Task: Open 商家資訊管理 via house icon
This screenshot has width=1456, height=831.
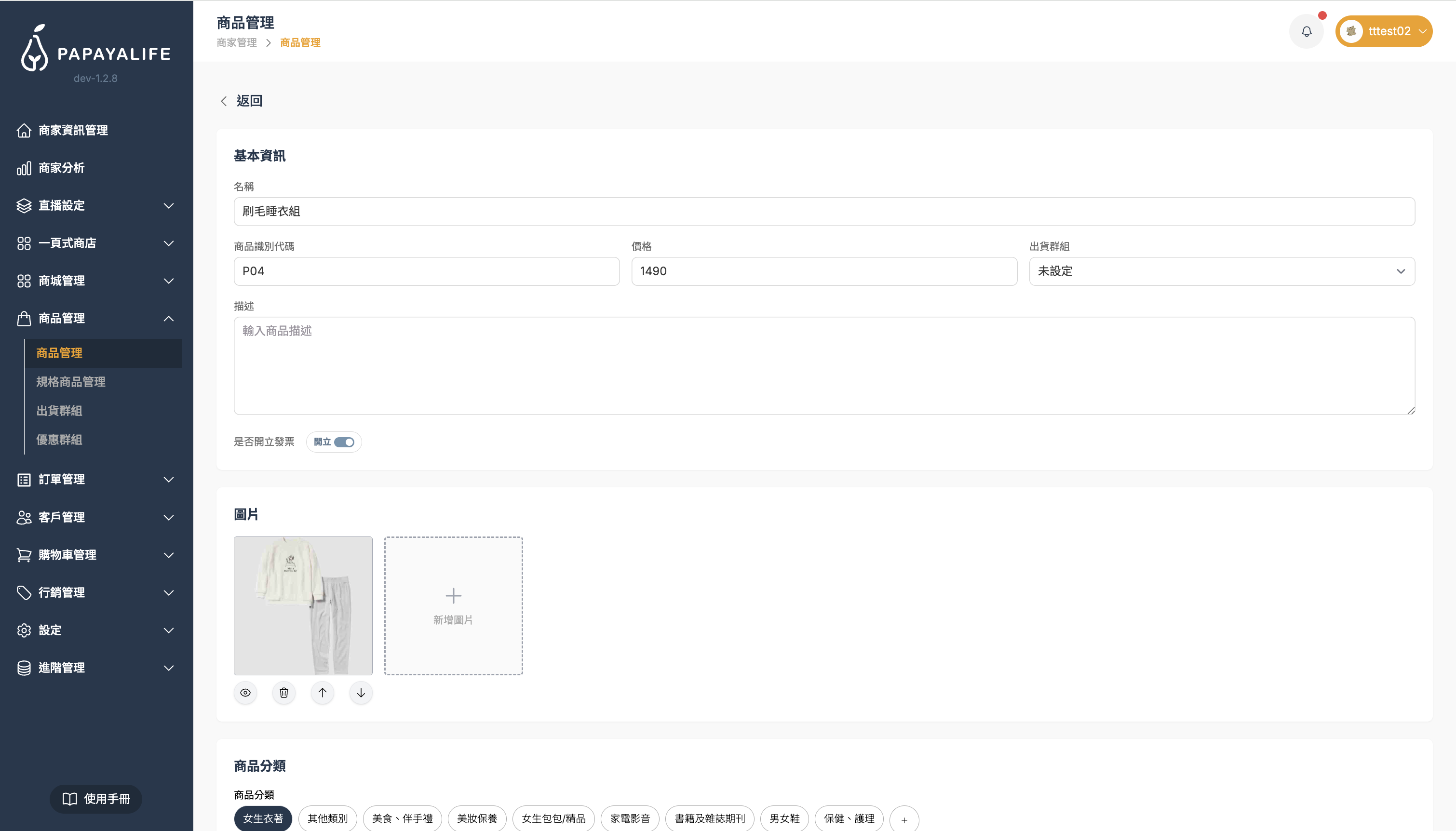Action: (24, 130)
